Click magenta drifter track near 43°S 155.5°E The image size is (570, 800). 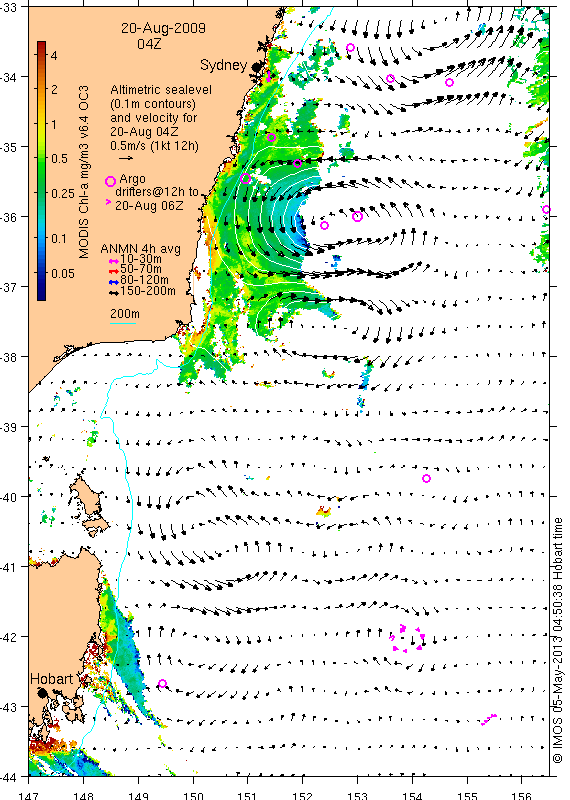point(489,719)
